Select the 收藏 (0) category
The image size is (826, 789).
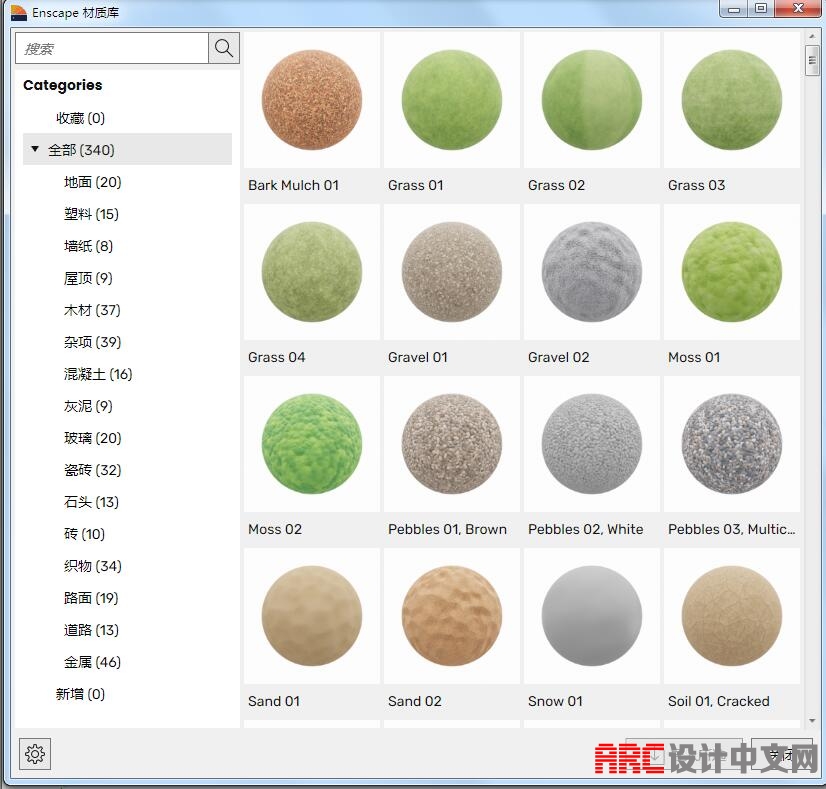[81, 118]
